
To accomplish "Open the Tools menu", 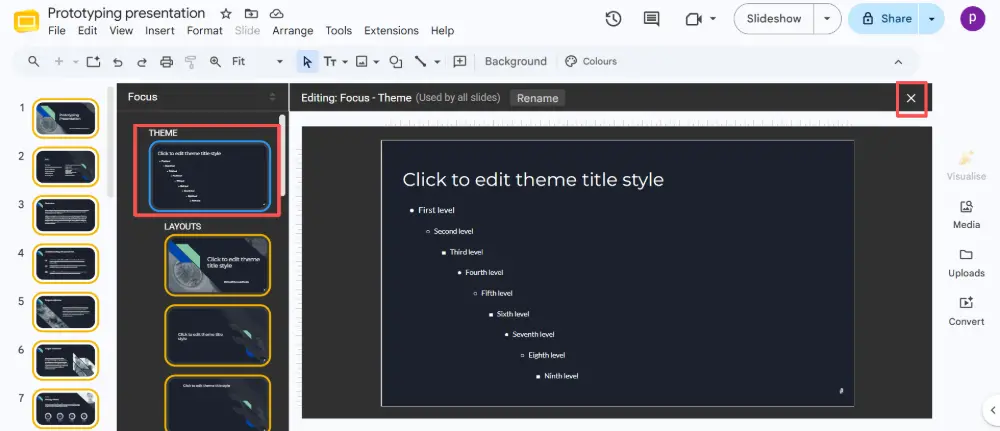I will click(339, 31).
